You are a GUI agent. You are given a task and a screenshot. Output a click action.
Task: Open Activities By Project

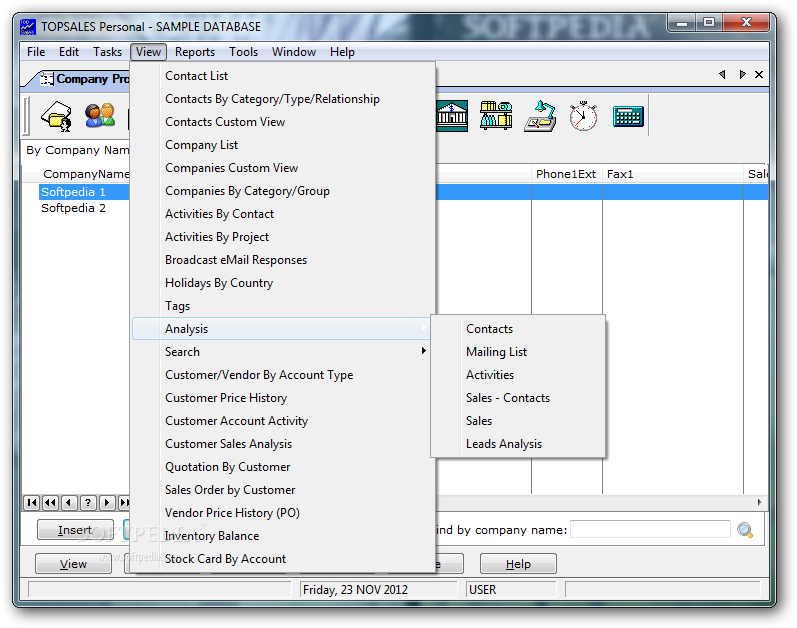pos(283,237)
